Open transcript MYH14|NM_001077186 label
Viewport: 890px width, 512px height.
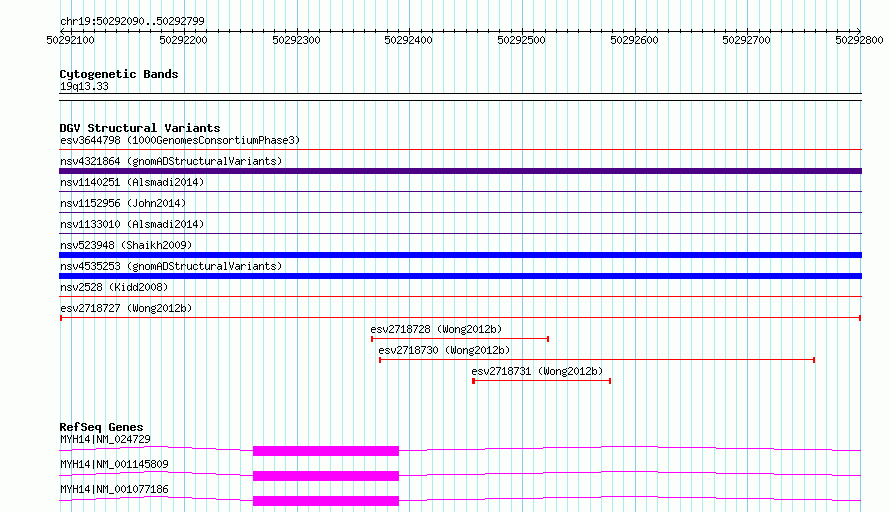click(x=114, y=489)
